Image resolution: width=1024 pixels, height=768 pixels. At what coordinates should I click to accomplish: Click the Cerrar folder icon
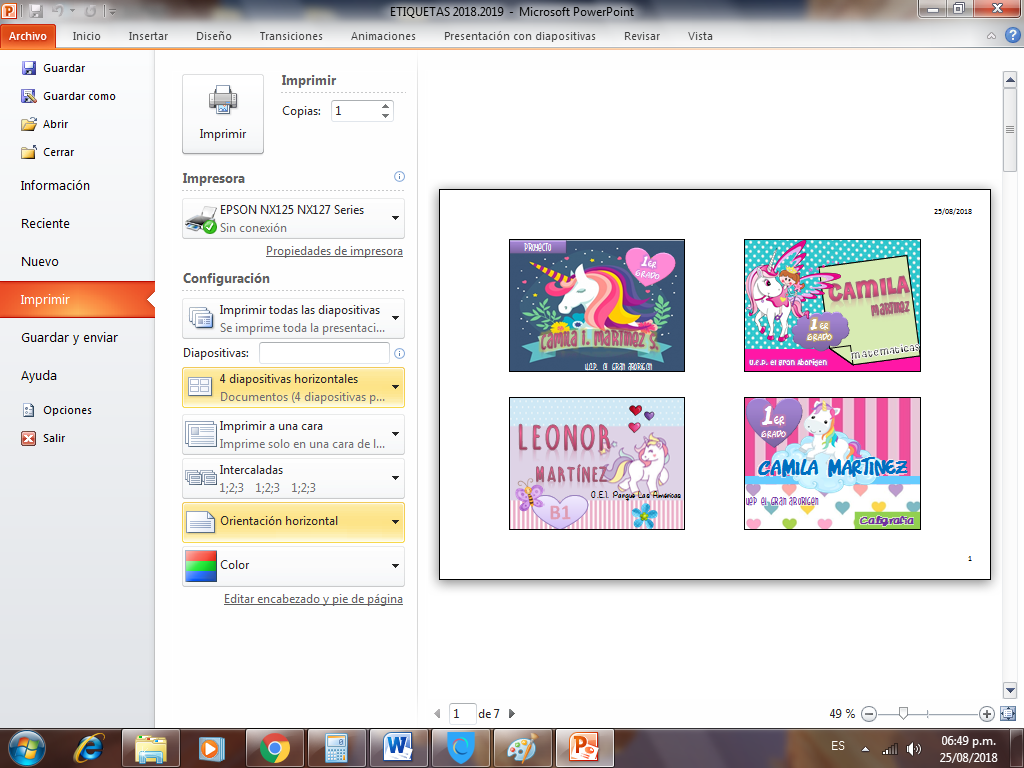[29, 152]
